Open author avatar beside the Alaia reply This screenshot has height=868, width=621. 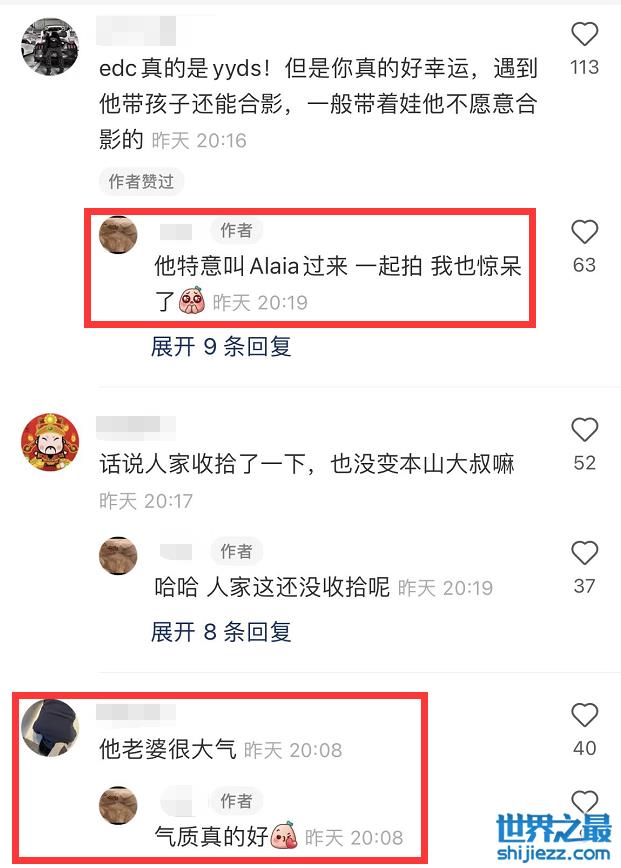point(118,235)
